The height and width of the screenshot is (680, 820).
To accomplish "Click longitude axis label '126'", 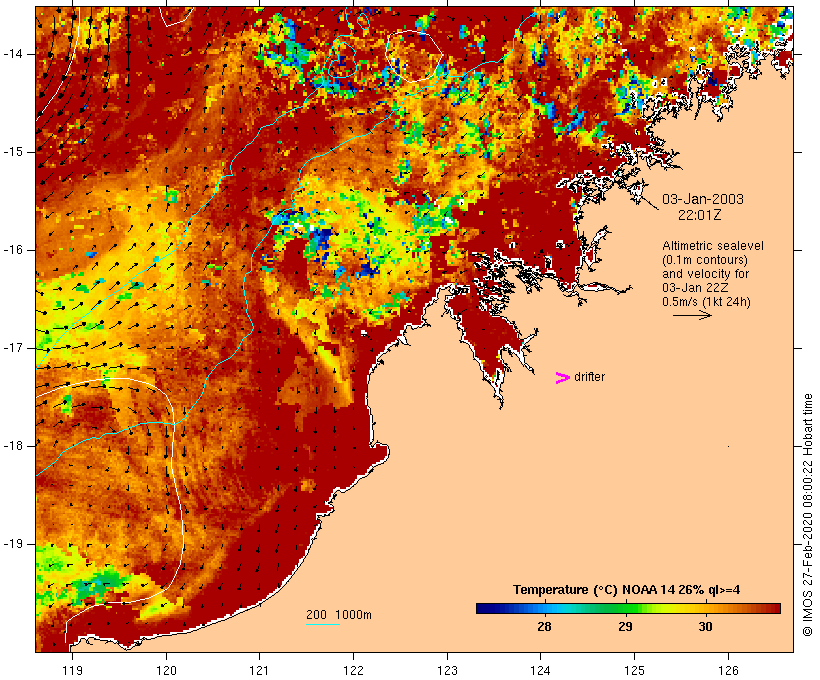I will pos(728,670).
